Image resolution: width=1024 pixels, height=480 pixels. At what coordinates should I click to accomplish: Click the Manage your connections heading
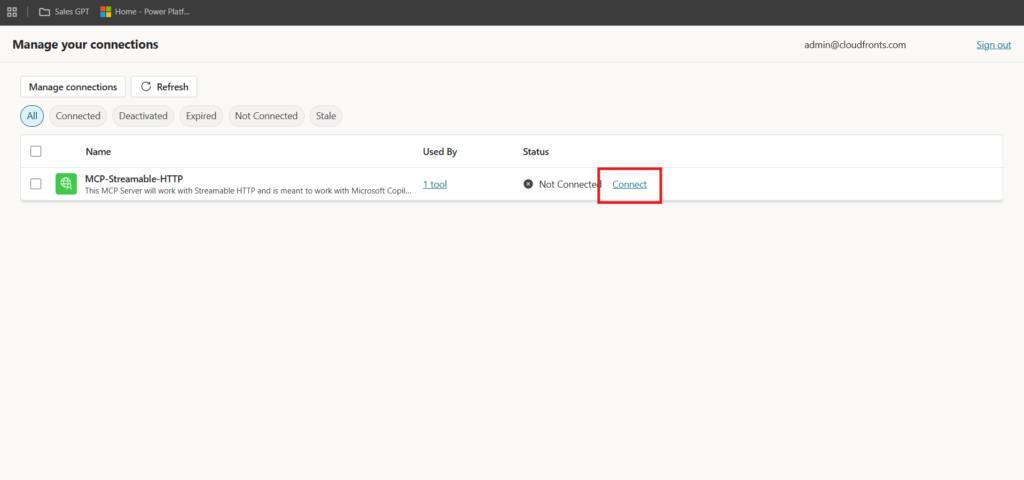(86, 44)
